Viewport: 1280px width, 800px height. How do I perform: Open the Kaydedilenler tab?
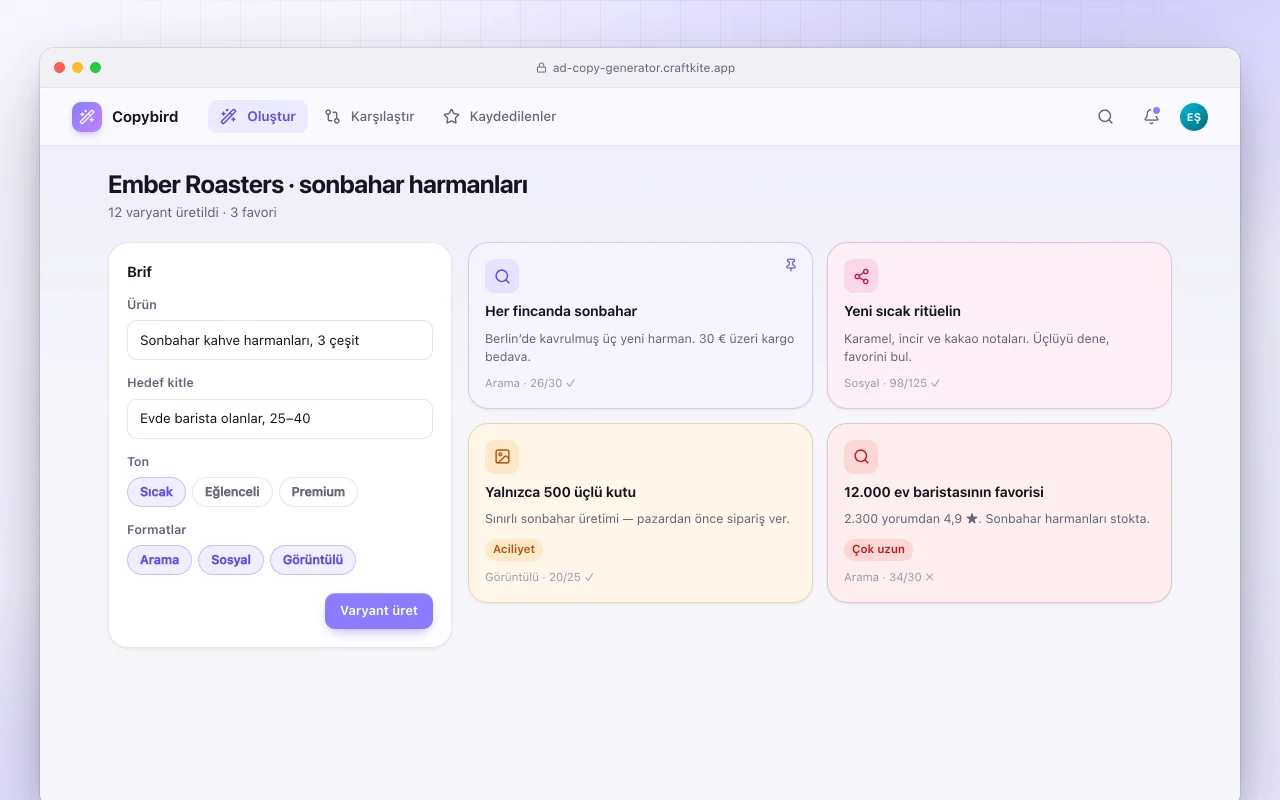coord(499,117)
